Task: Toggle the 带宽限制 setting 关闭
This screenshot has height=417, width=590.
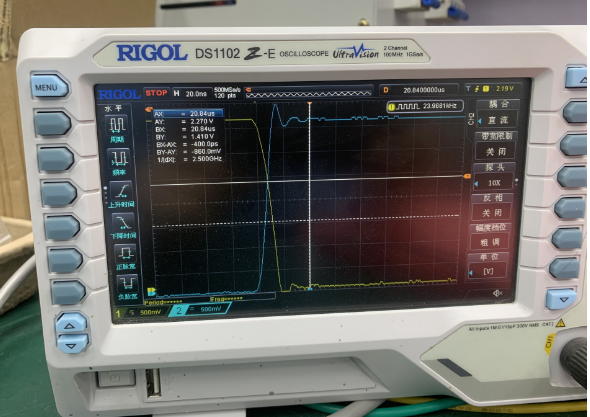Action: [496, 152]
